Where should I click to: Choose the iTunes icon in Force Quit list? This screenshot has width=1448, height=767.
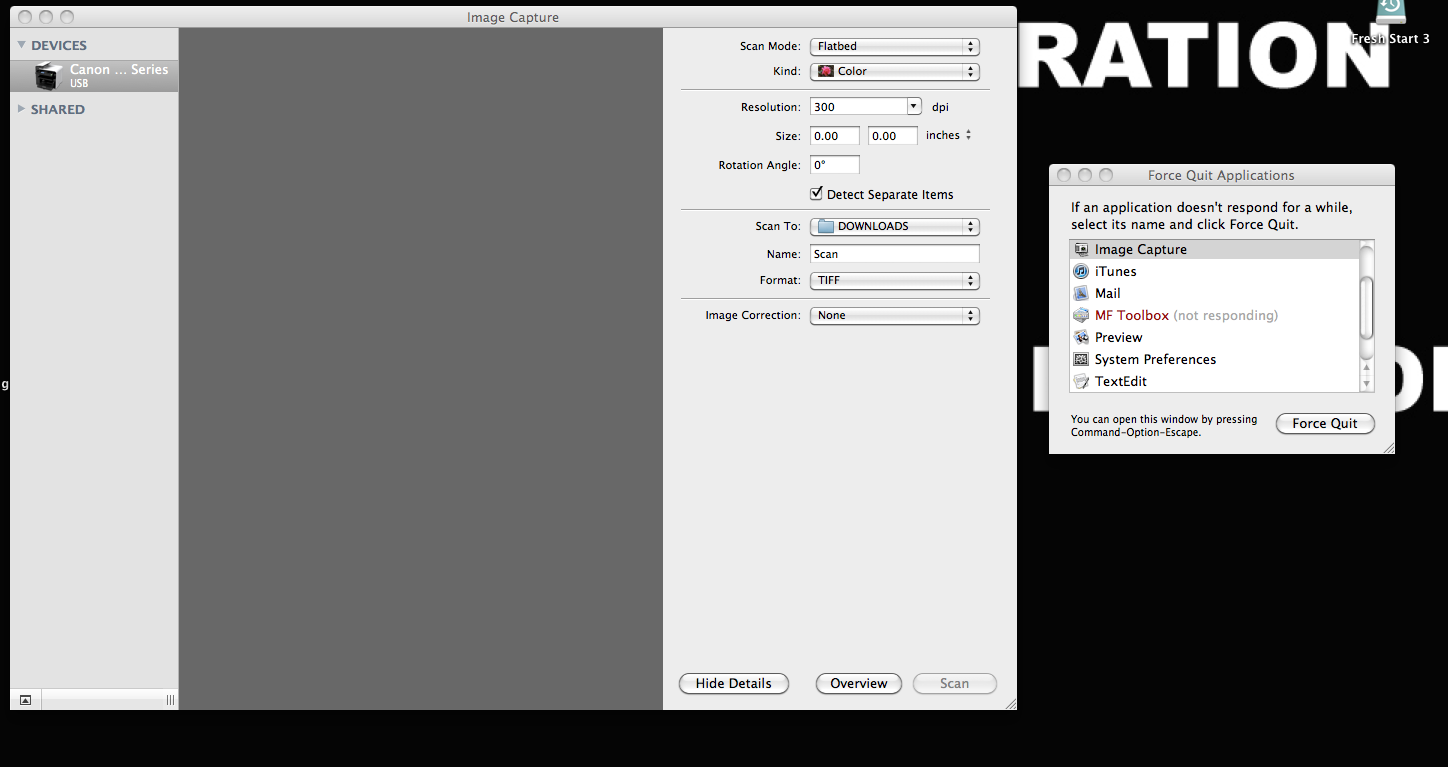pos(1080,272)
